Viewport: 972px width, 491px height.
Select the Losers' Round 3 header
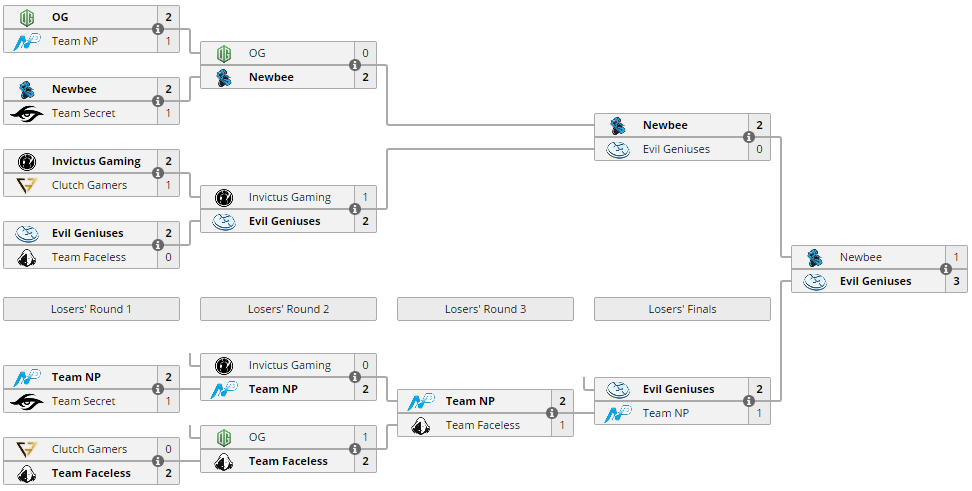[x=485, y=309]
